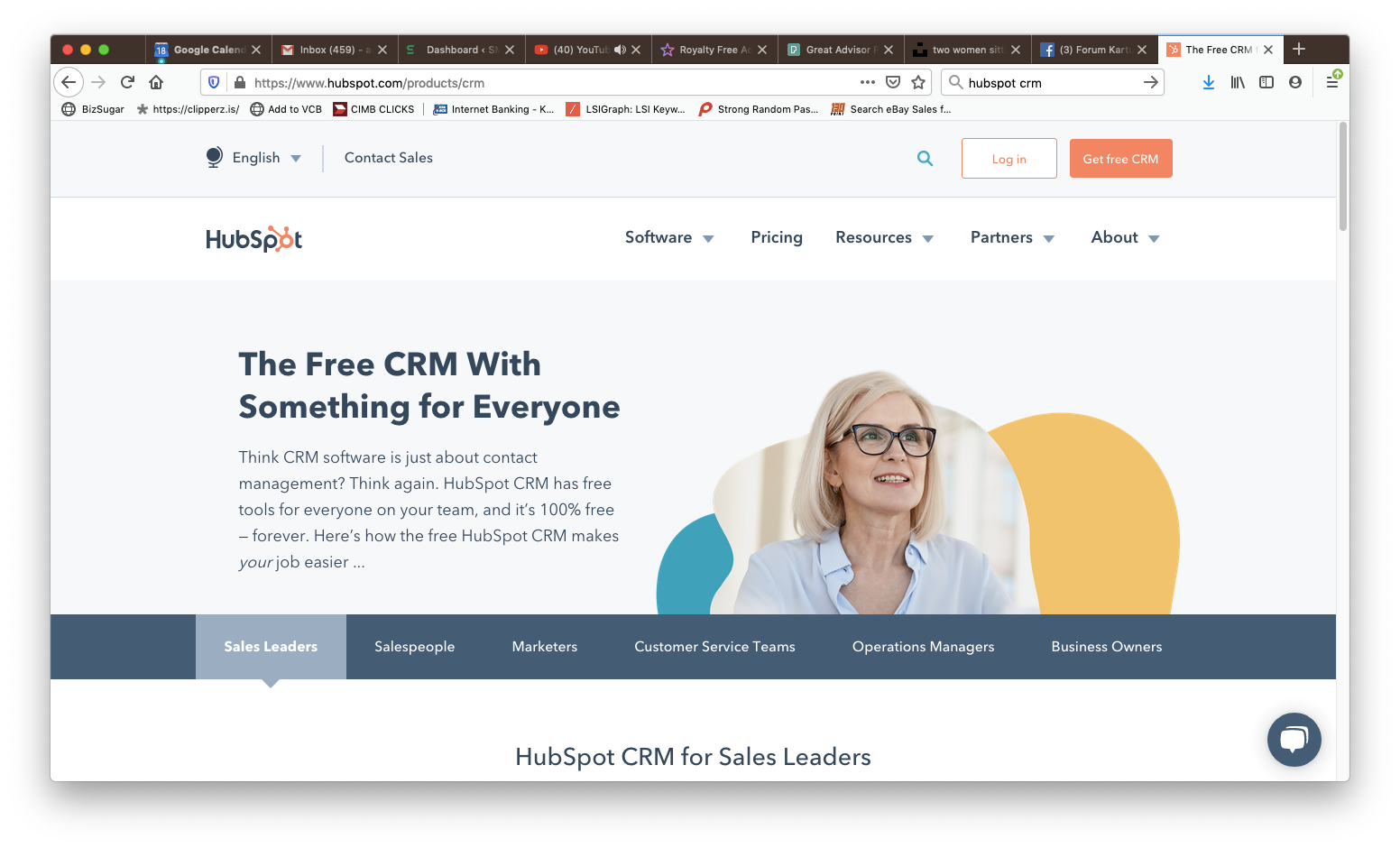Close the Google Calendar tab
This screenshot has height=848, width=1400.
click(x=256, y=50)
